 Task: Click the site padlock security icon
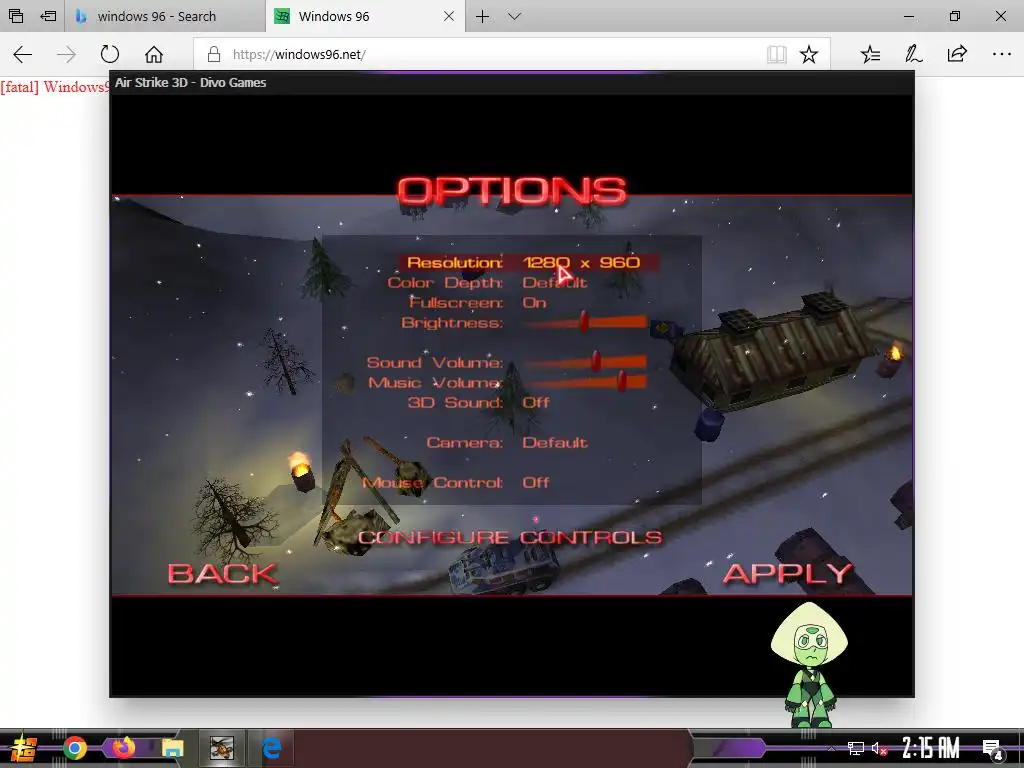(214, 54)
